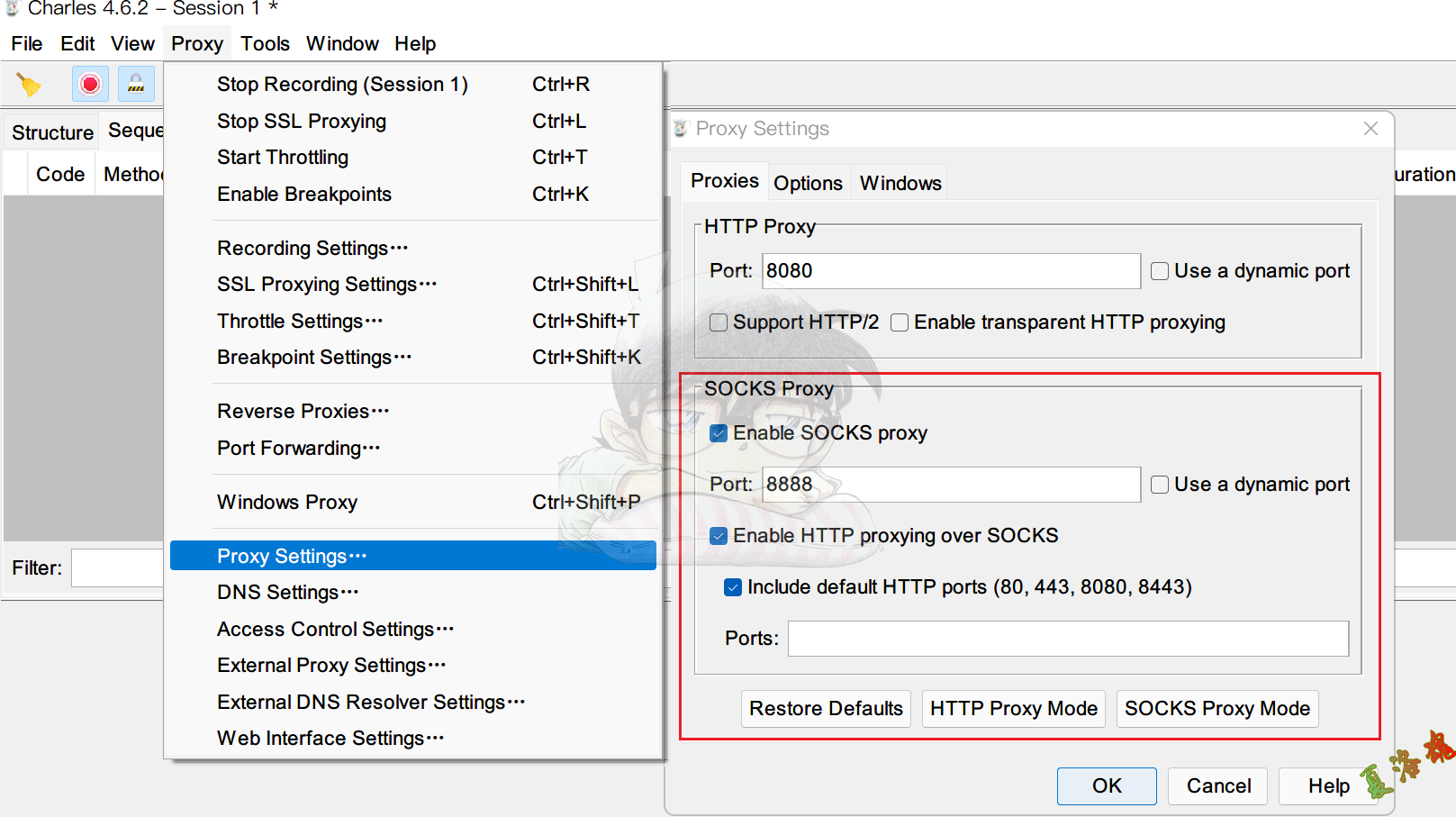Confirm settings with OK button
The height and width of the screenshot is (817, 1456).
point(1107,785)
